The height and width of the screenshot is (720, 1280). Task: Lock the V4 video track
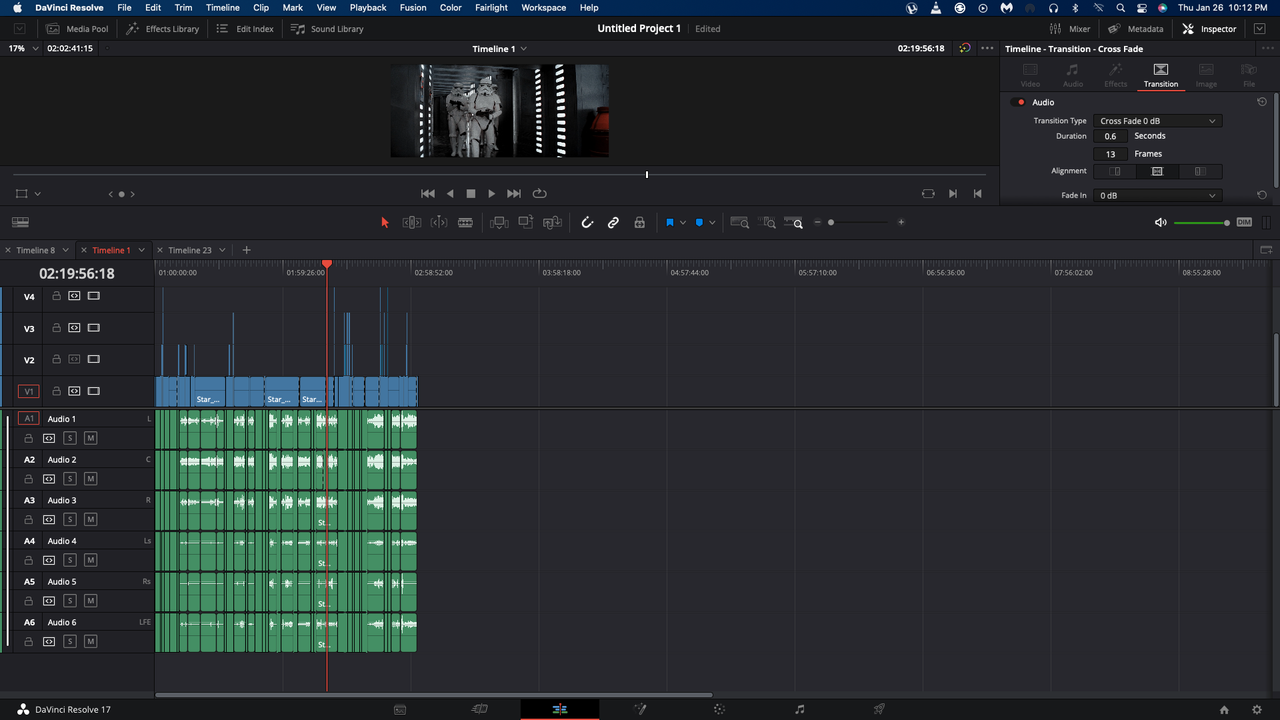pyautogui.click(x=56, y=296)
